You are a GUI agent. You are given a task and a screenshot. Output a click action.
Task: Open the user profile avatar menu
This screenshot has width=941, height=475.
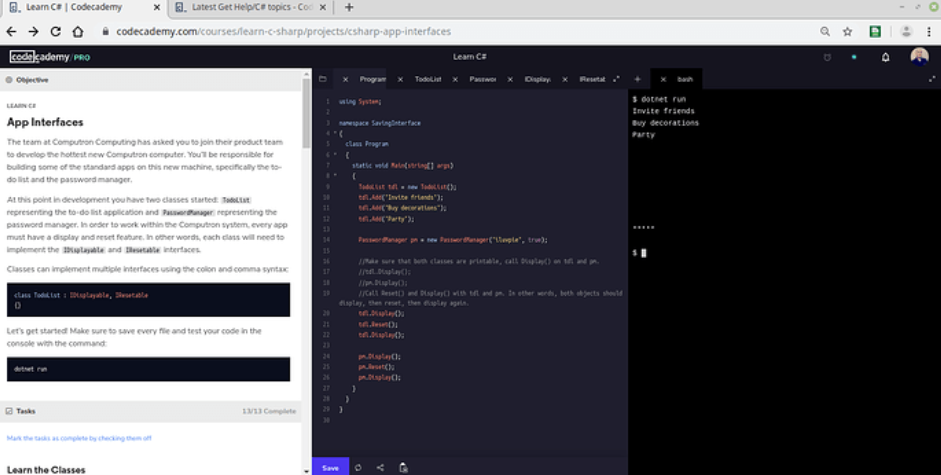coord(919,56)
